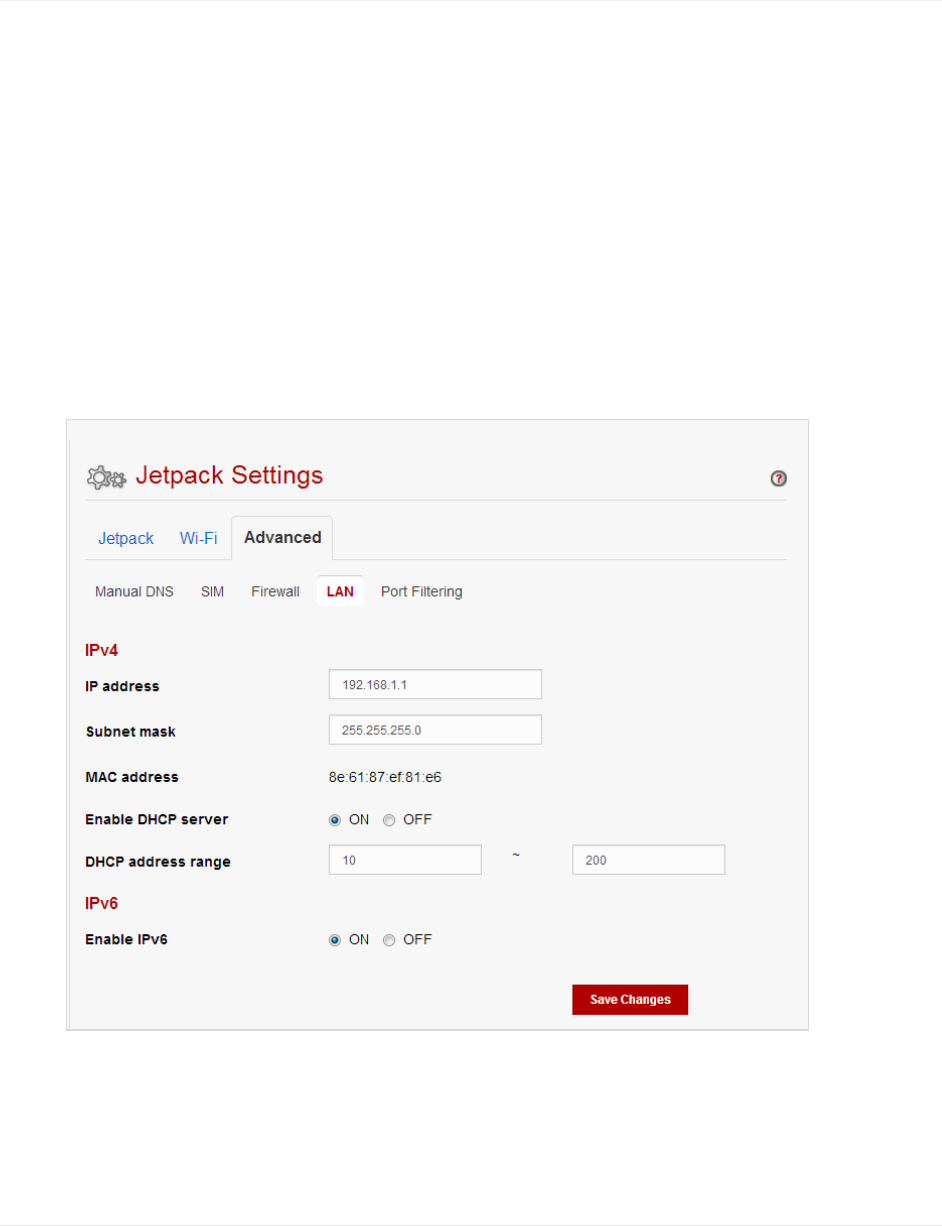Click the IP address input field

click(435, 684)
